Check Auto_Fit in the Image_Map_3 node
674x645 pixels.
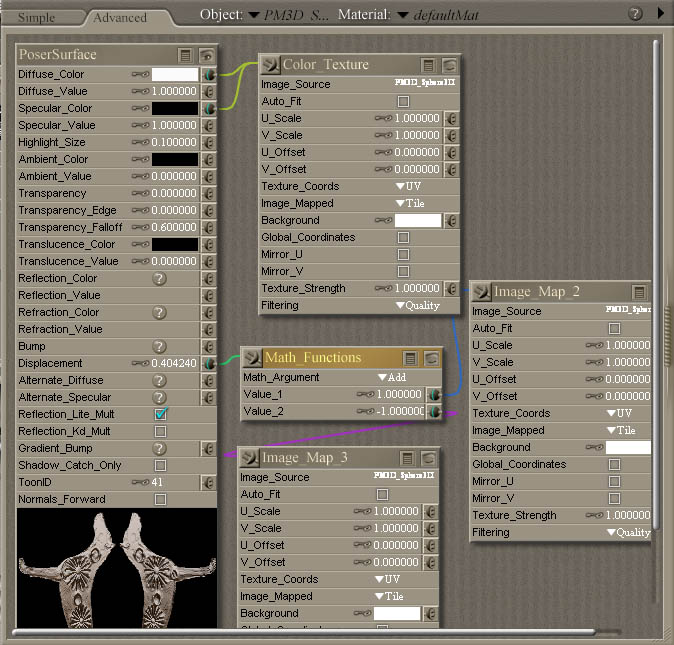(382, 495)
